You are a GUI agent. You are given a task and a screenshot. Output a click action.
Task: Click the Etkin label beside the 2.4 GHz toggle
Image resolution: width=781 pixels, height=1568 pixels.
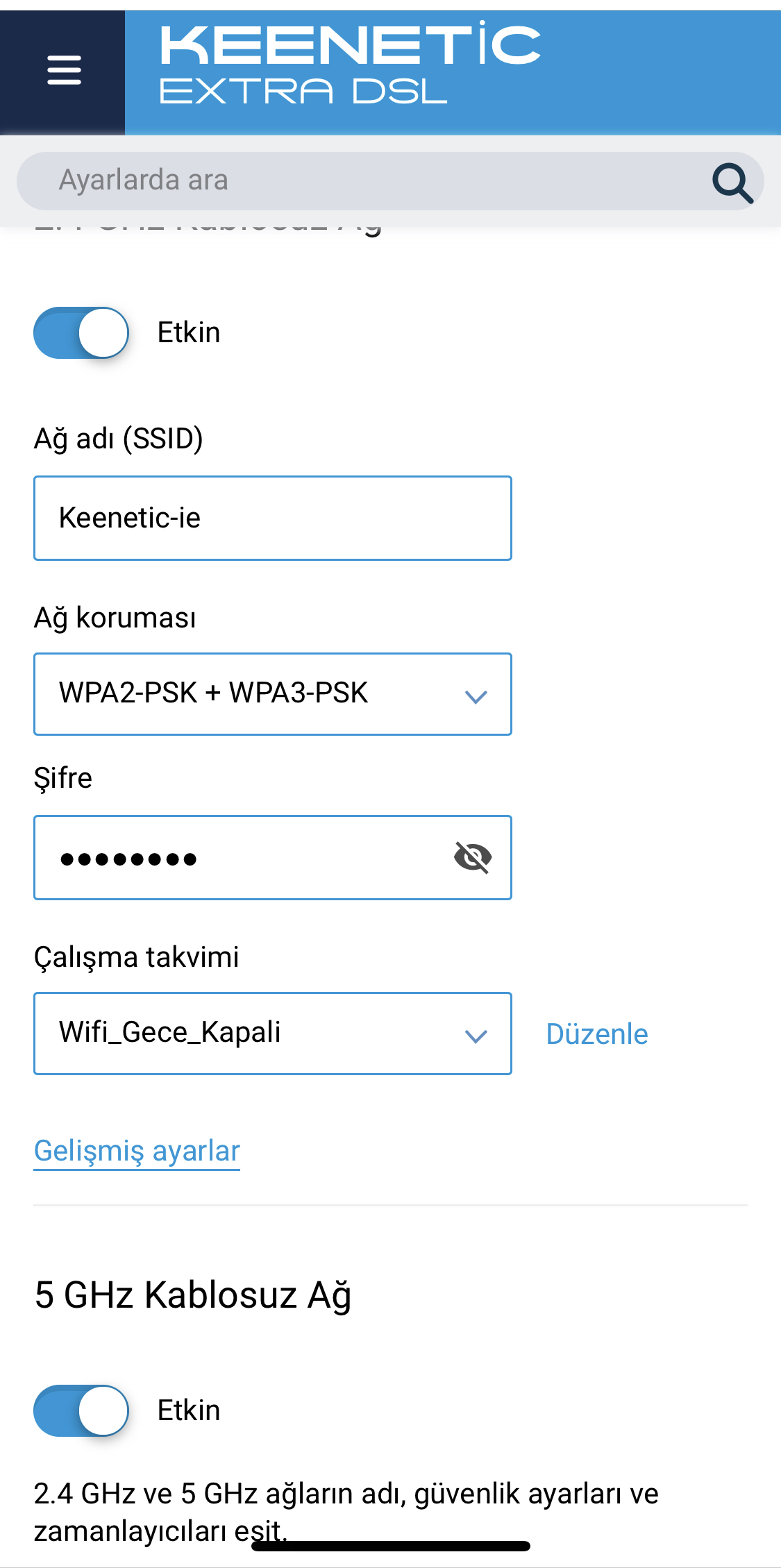(189, 332)
